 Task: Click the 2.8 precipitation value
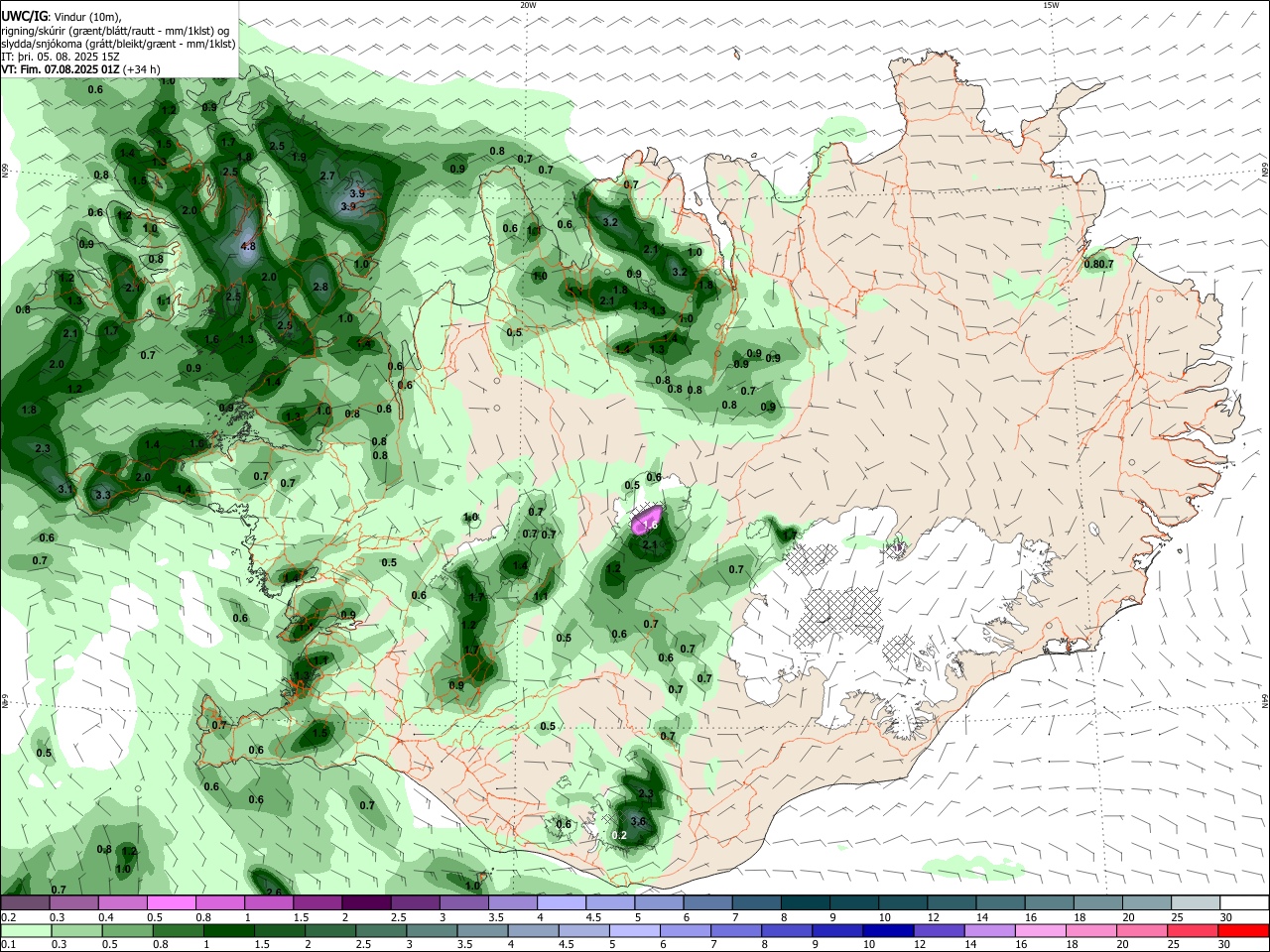320,287
